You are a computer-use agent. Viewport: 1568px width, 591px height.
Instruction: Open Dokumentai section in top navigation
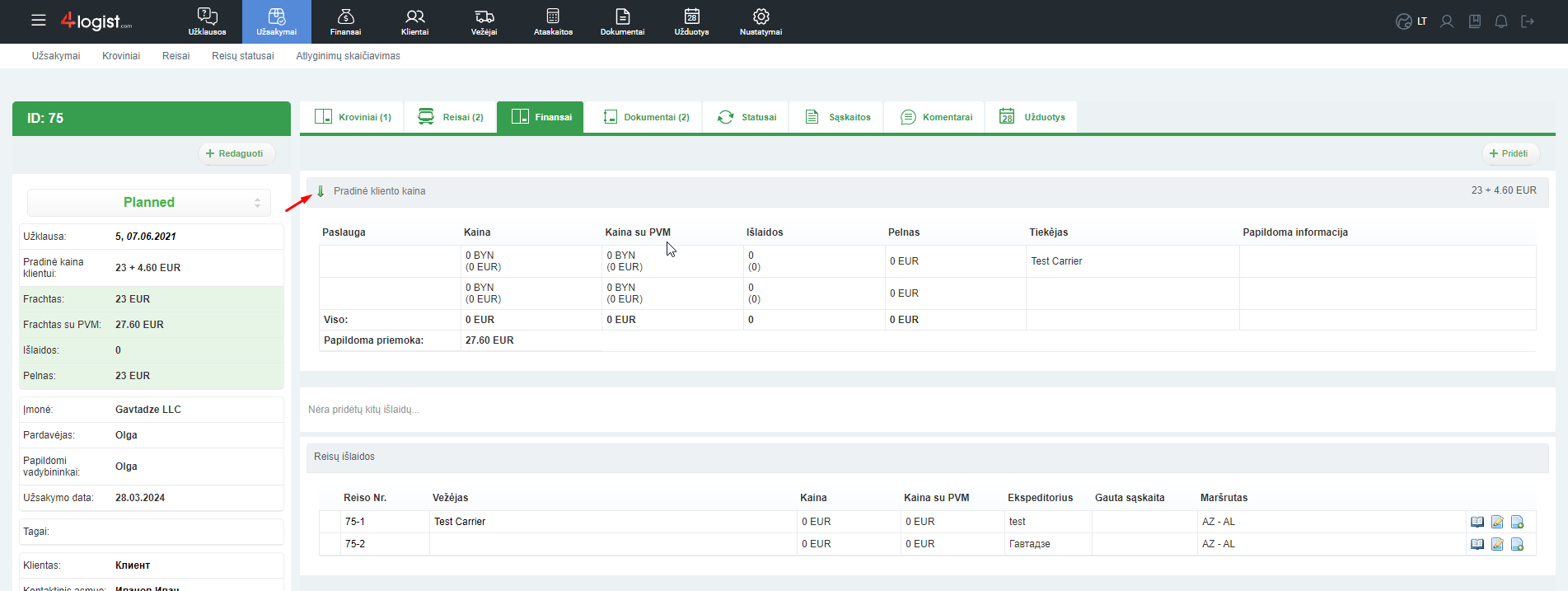(623, 21)
